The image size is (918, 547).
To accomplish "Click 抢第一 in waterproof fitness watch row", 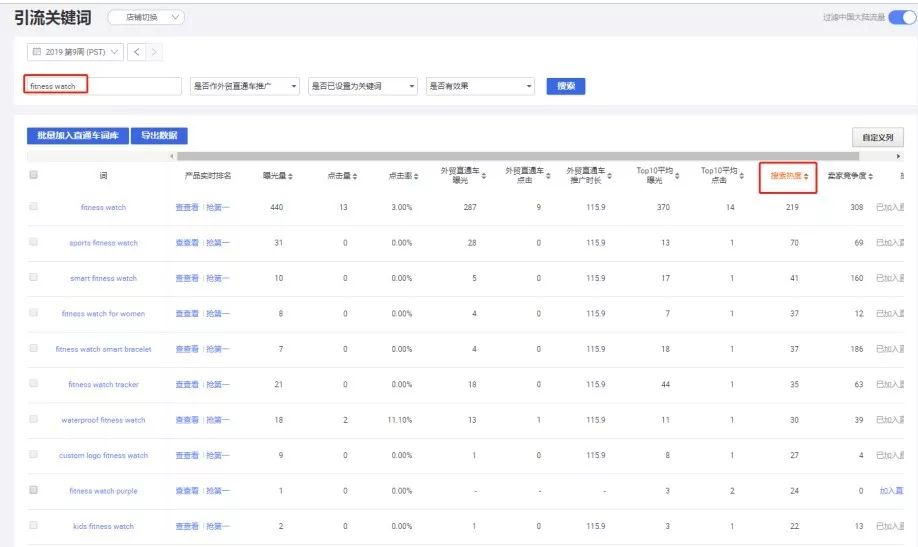I will pos(218,420).
